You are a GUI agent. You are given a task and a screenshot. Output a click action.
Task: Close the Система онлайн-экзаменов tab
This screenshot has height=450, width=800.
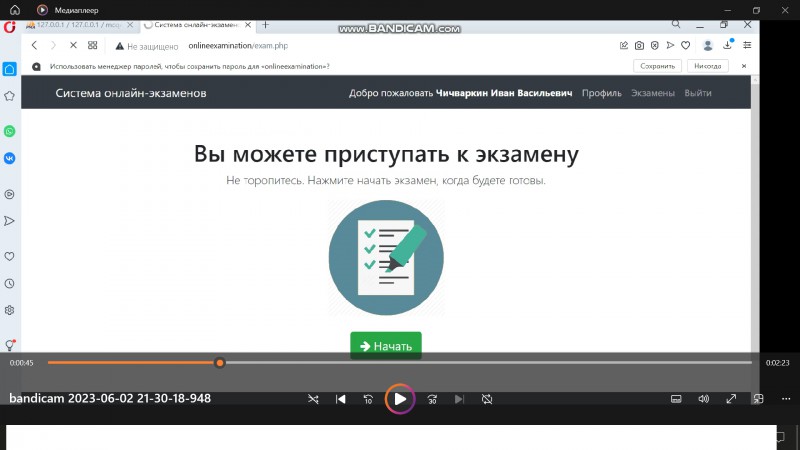pos(248,24)
